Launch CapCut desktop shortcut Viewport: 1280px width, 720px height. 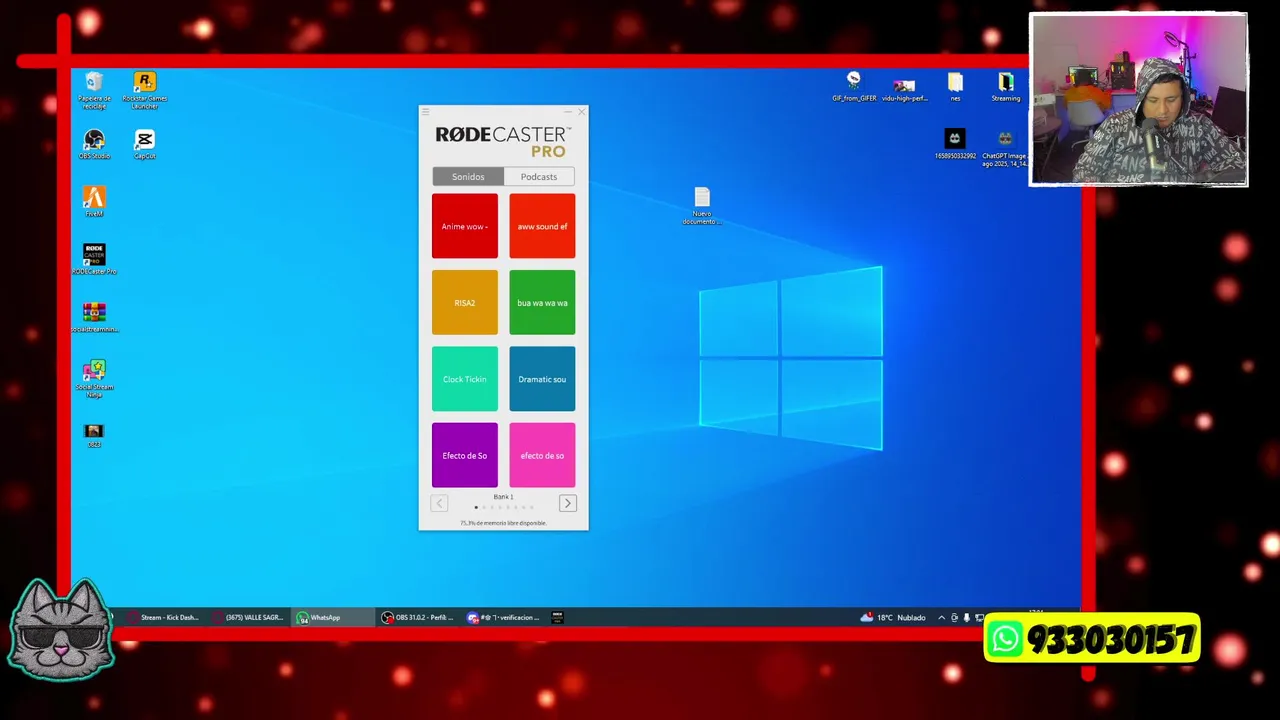[x=145, y=144]
